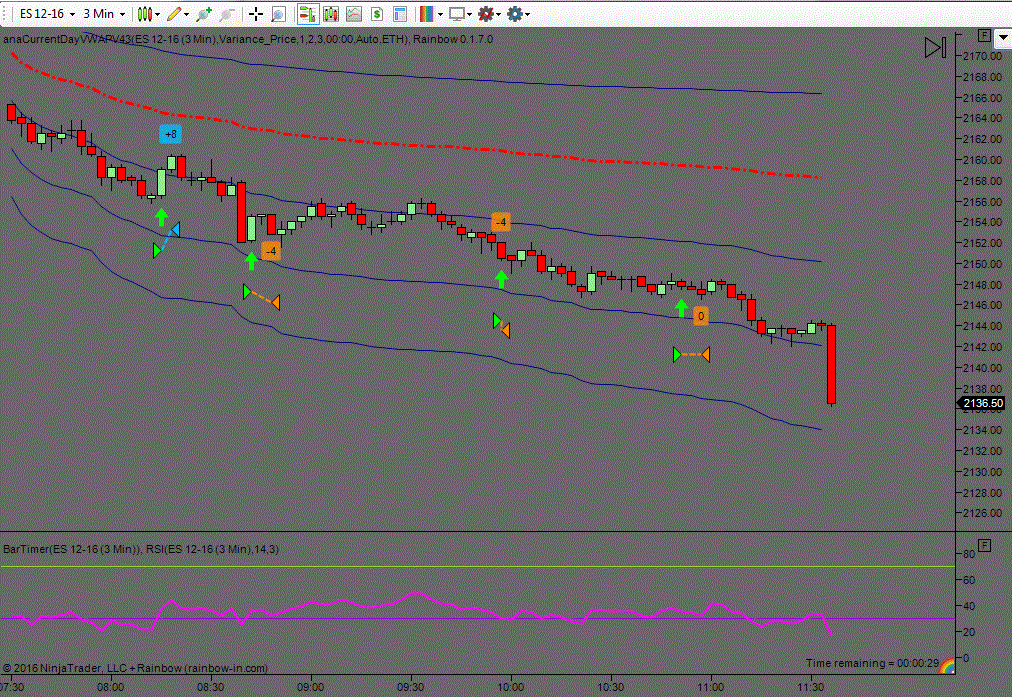Click the zoom in magnifier icon
The image size is (1012, 697).
click(x=204, y=14)
